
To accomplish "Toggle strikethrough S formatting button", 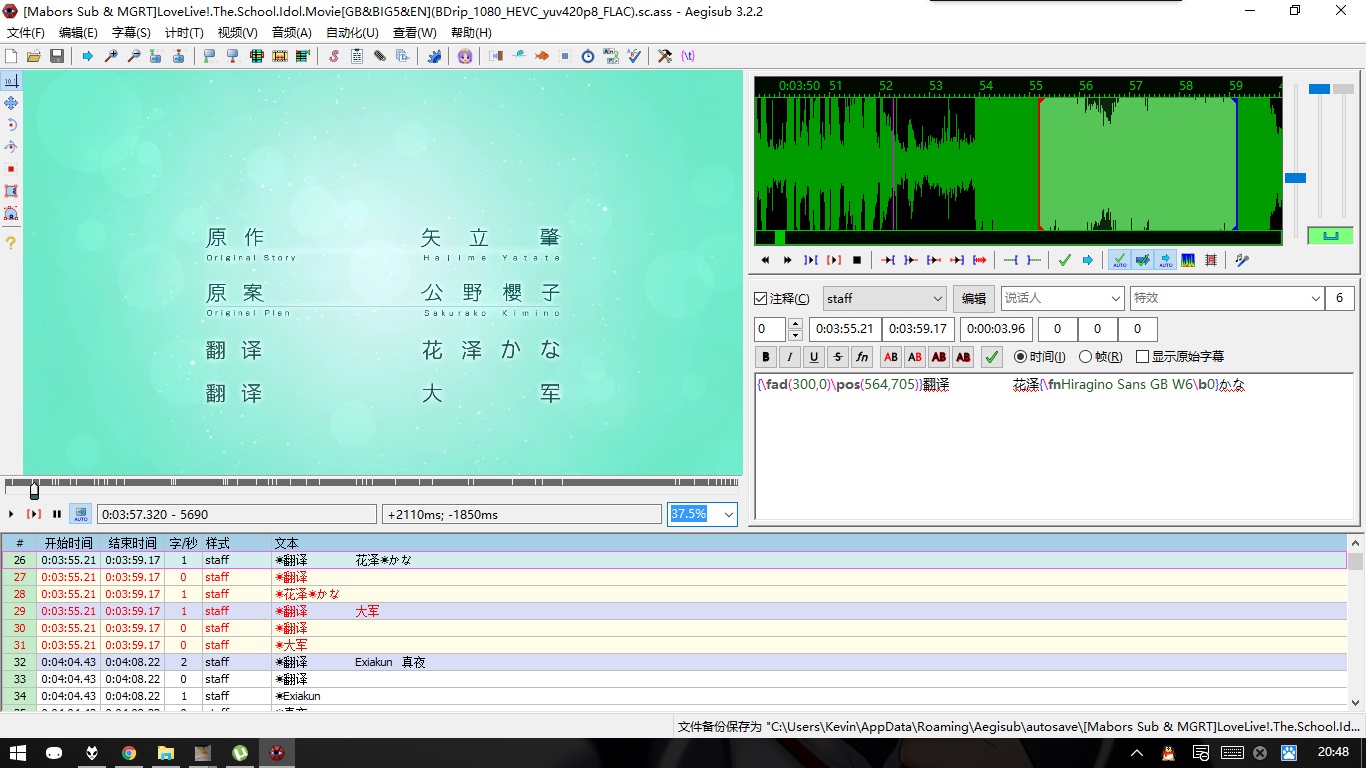I will coord(838,357).
